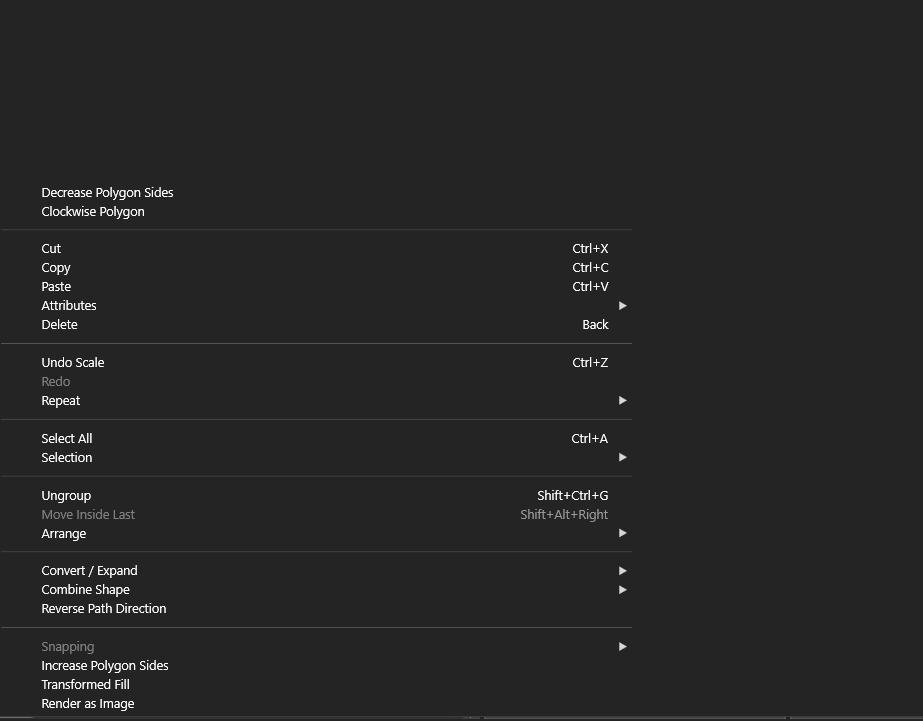Click Cut in the context menu
The height and width of the screenshot is (722, 923).
[51, 249]
